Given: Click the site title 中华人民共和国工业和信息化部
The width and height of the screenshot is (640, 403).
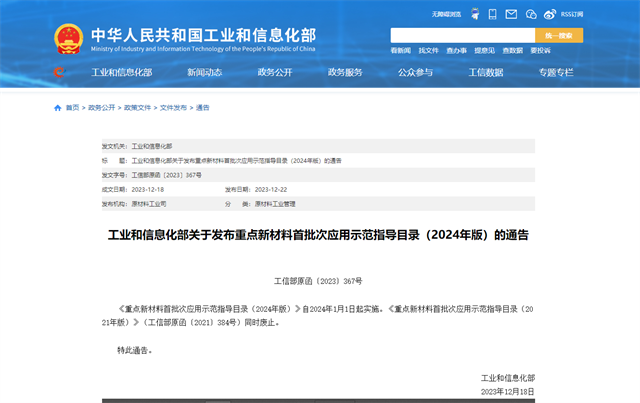Looking at the screenshot, I should 203,36.
